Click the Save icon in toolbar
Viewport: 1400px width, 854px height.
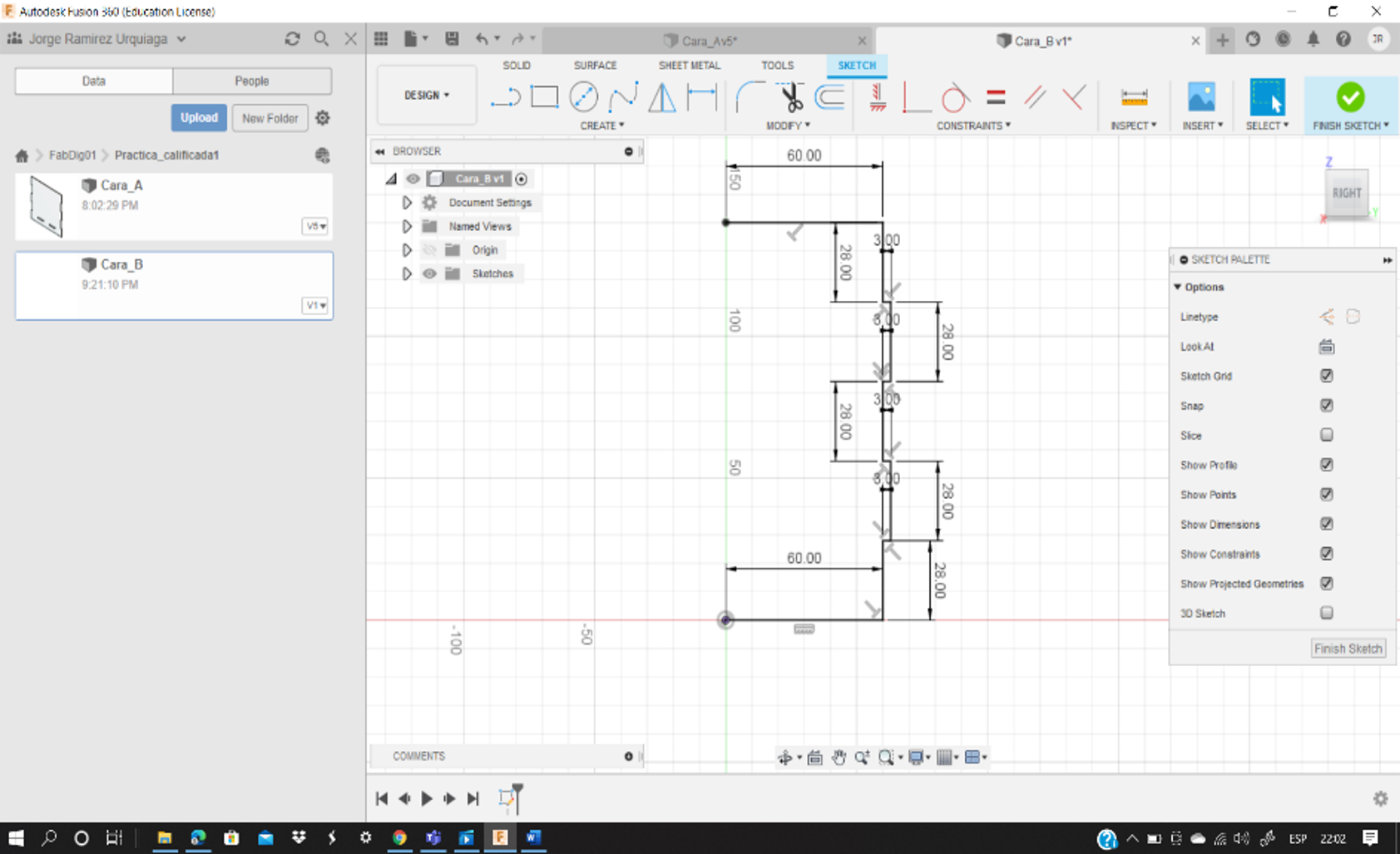tap(452, 38)
